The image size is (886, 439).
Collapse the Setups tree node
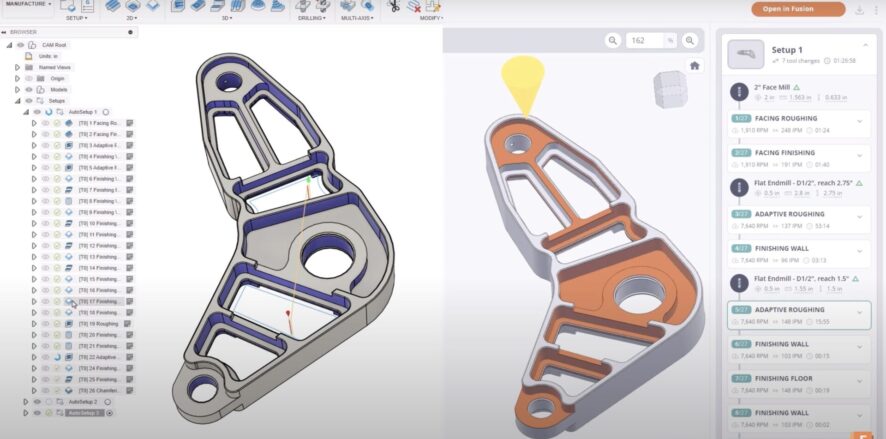click(x=18, y=101)
